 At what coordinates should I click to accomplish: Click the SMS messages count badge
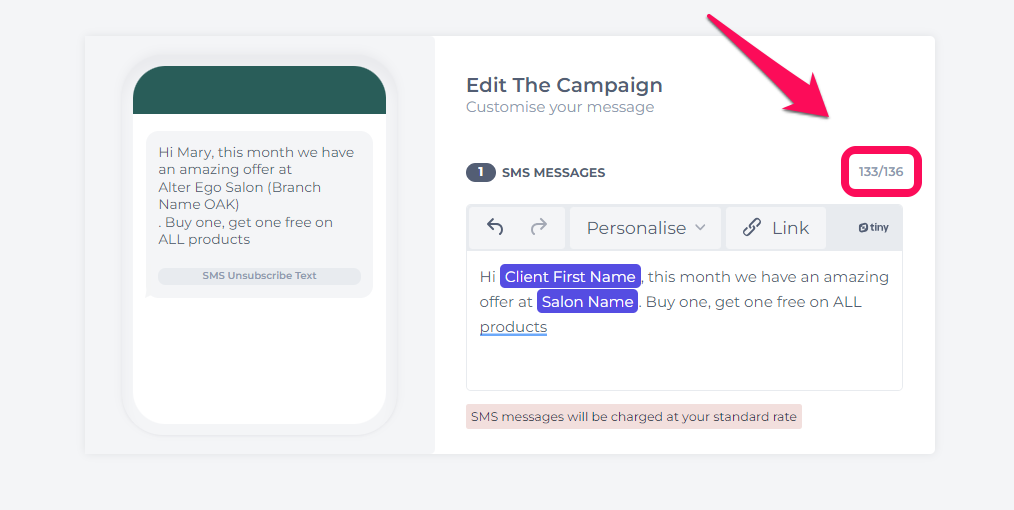[x=480, y=173]
